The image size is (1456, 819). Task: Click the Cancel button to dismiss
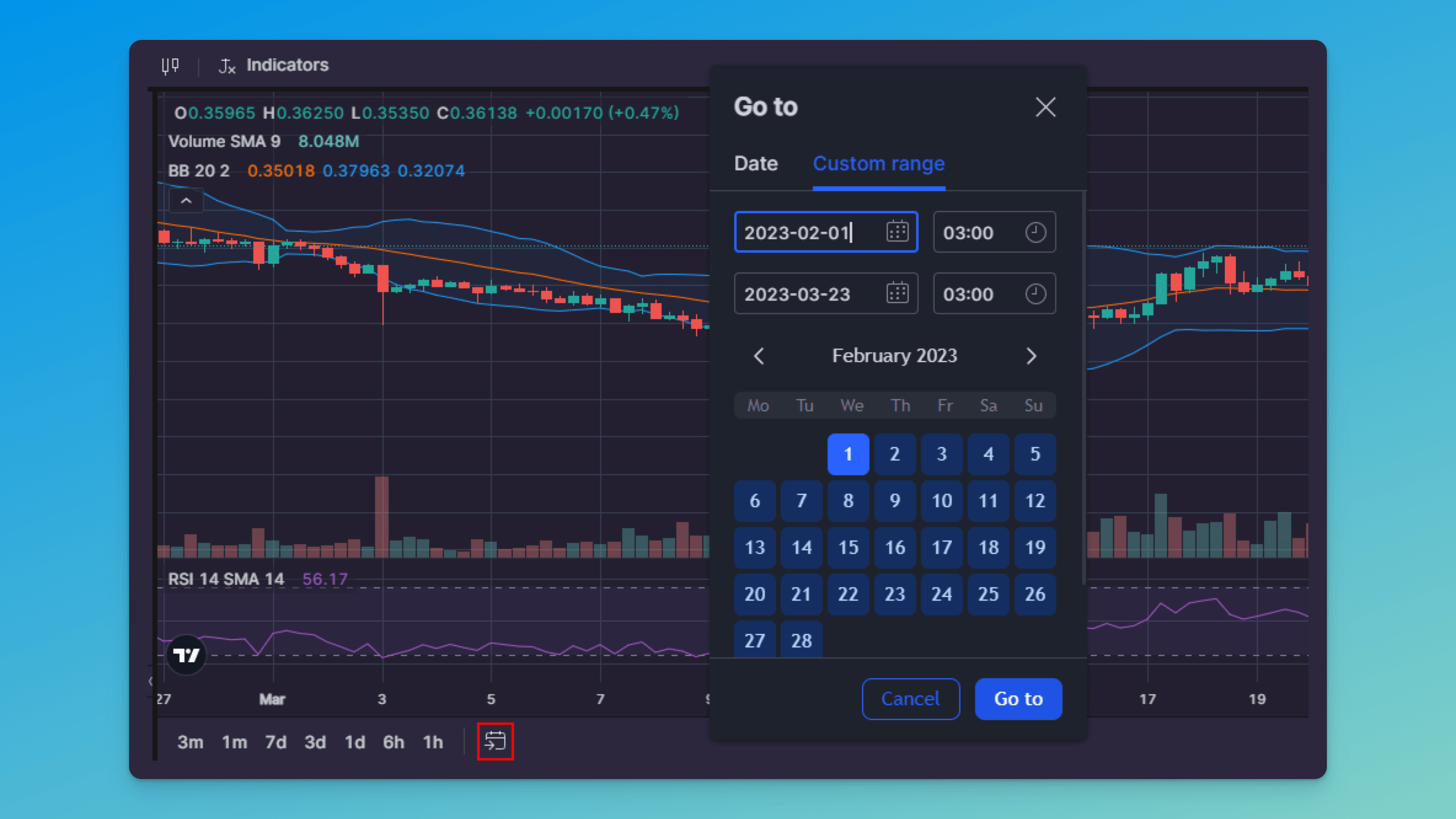909,698
